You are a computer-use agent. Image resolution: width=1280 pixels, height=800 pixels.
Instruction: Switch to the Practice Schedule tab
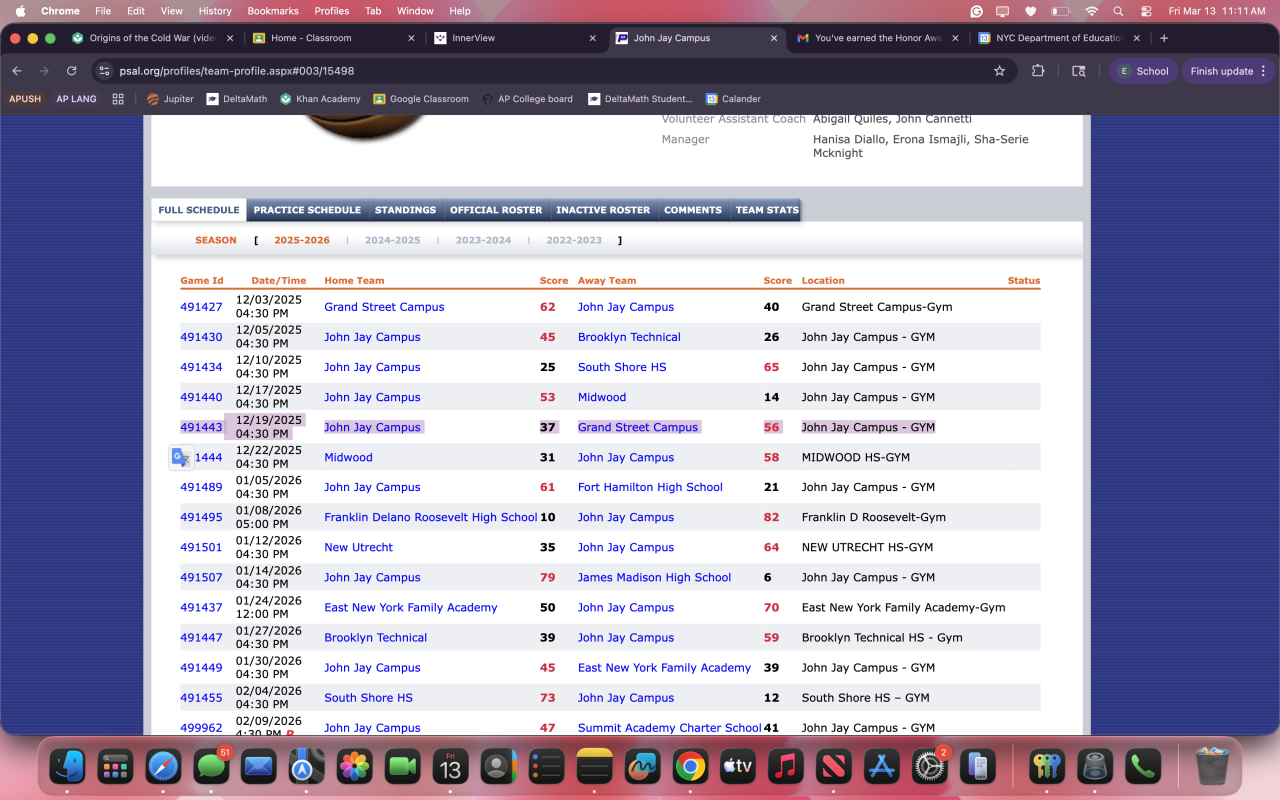point(307,210)
